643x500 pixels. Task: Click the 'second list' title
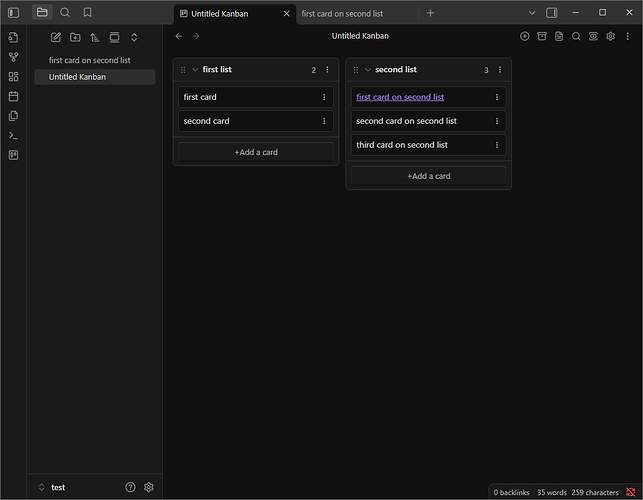[396, 70]
